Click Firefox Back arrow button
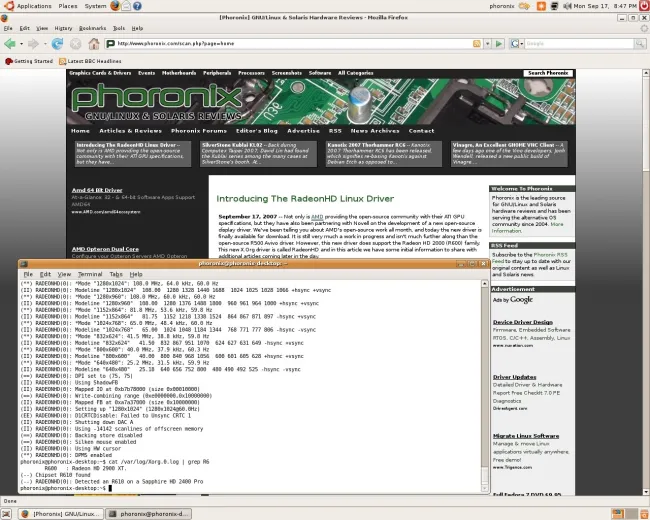650x520 pixels. tap(10, 44)
